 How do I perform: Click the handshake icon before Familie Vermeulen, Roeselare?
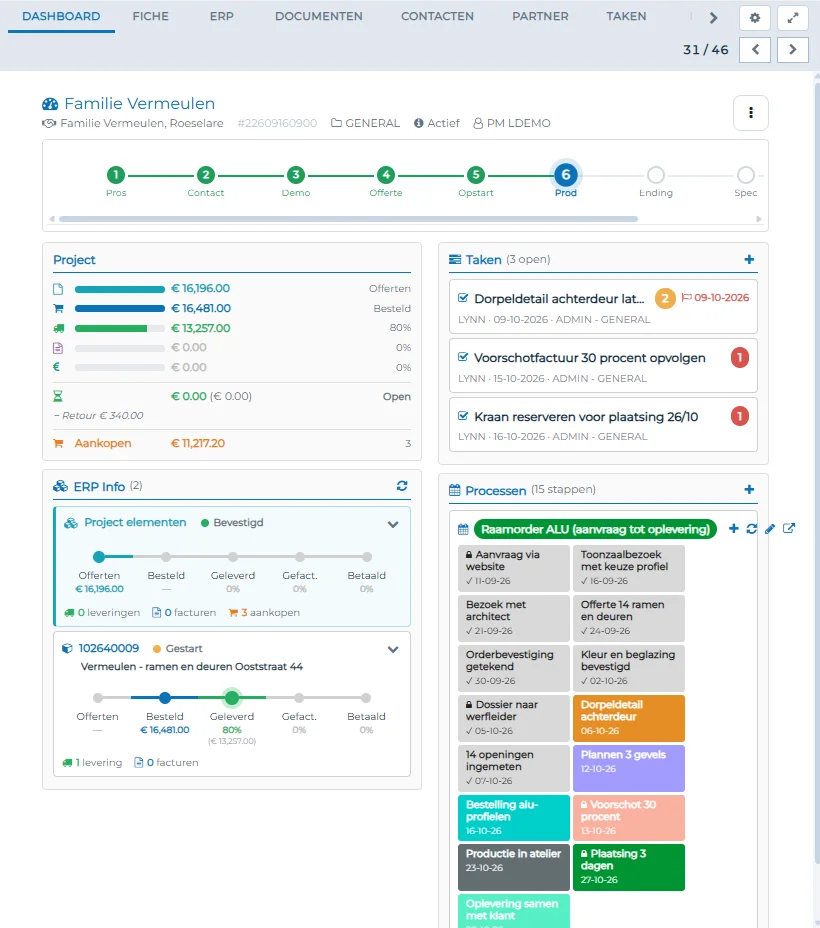click(49, 123)
